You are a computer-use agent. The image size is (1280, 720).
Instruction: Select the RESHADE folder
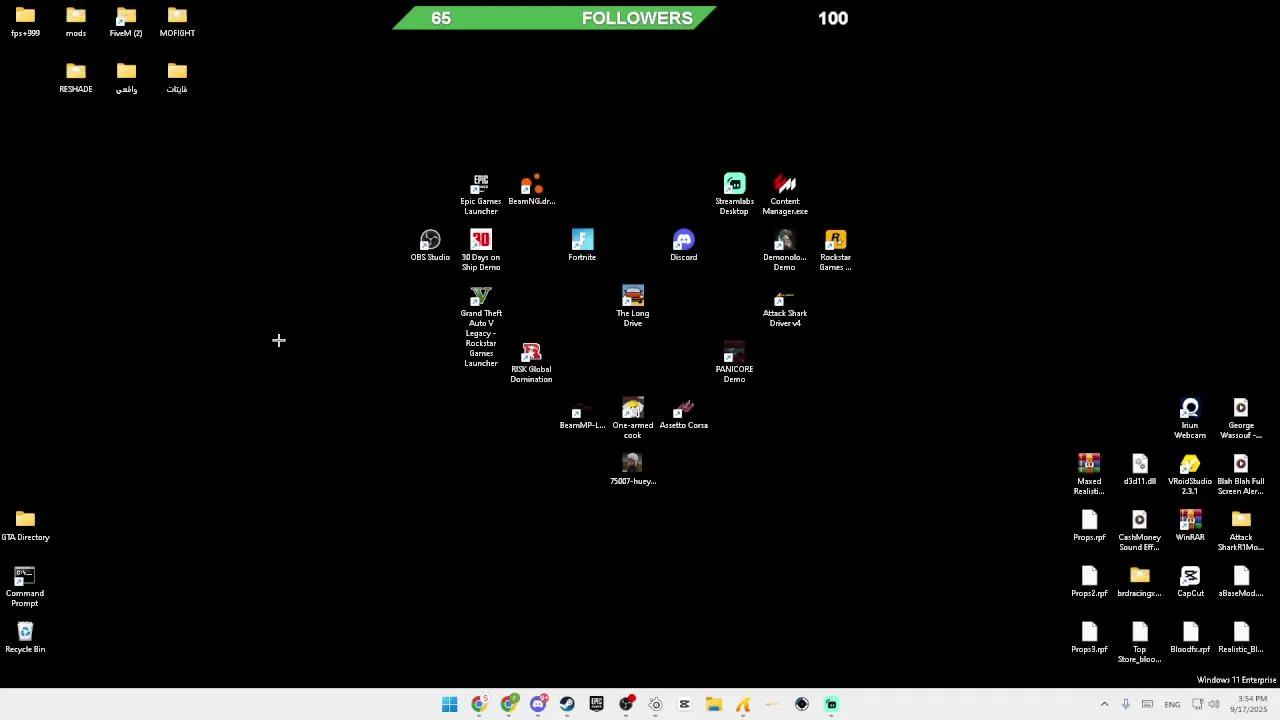[x=76, y=78]
